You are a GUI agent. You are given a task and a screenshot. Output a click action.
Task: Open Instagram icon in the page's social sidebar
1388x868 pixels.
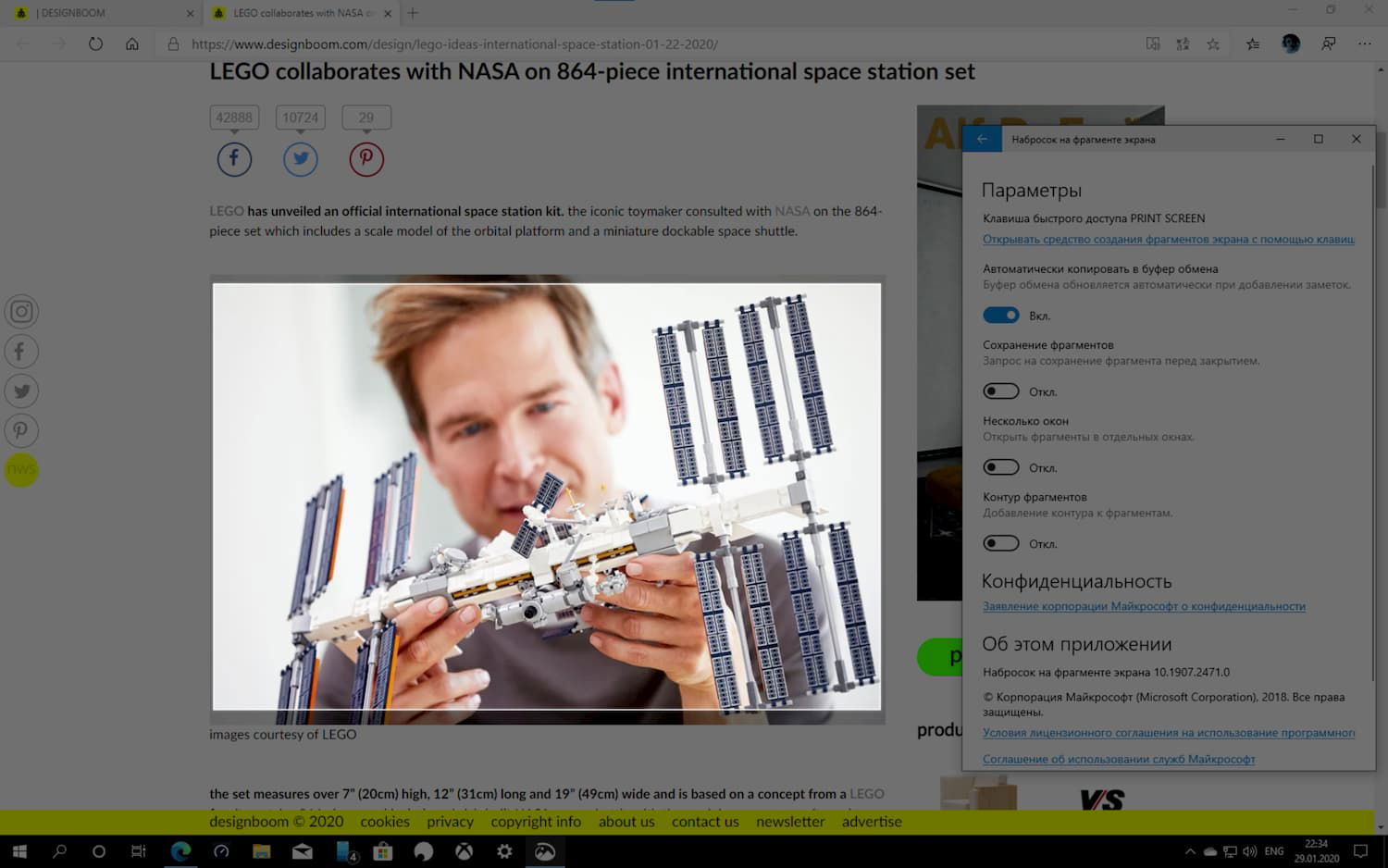pos(21,312)
